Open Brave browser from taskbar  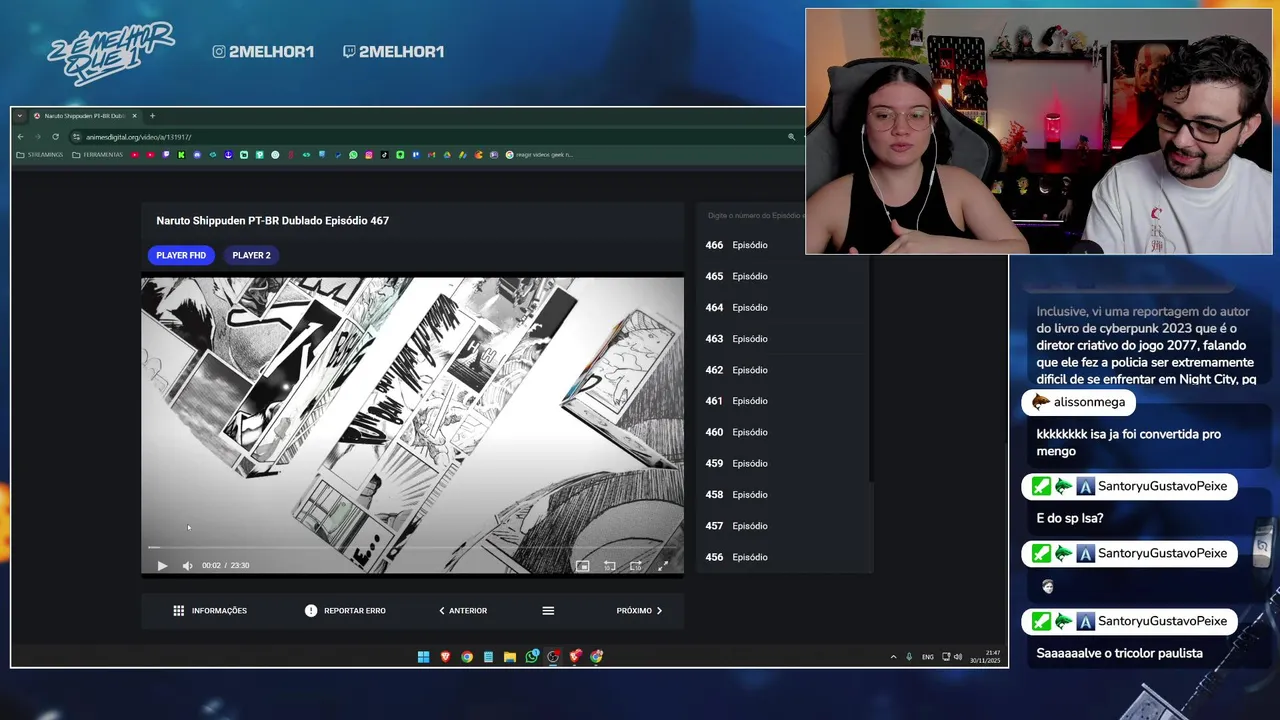pyautogui.click(x=445, y=657)
